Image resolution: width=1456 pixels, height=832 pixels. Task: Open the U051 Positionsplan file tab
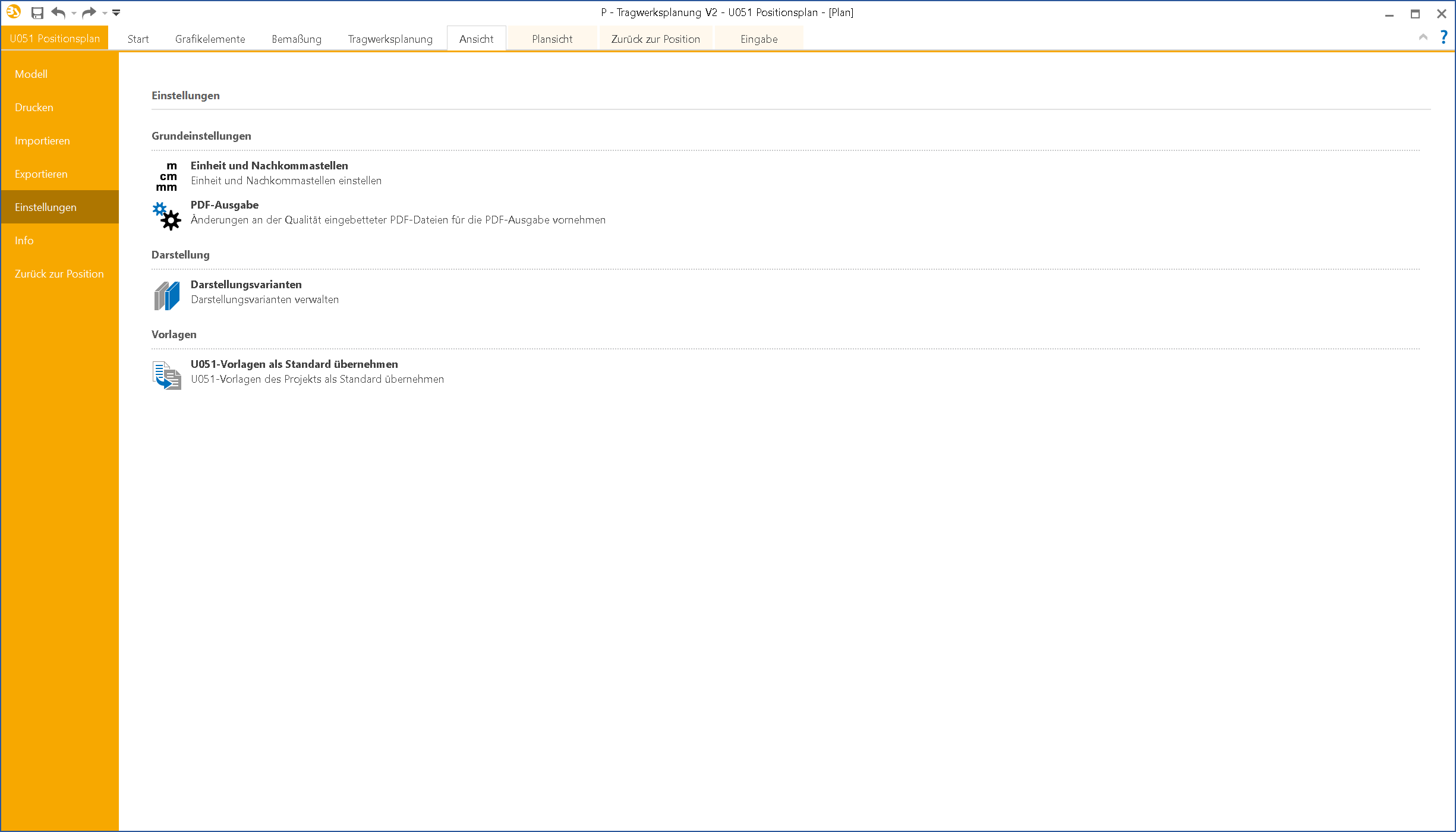click(55, 39)
